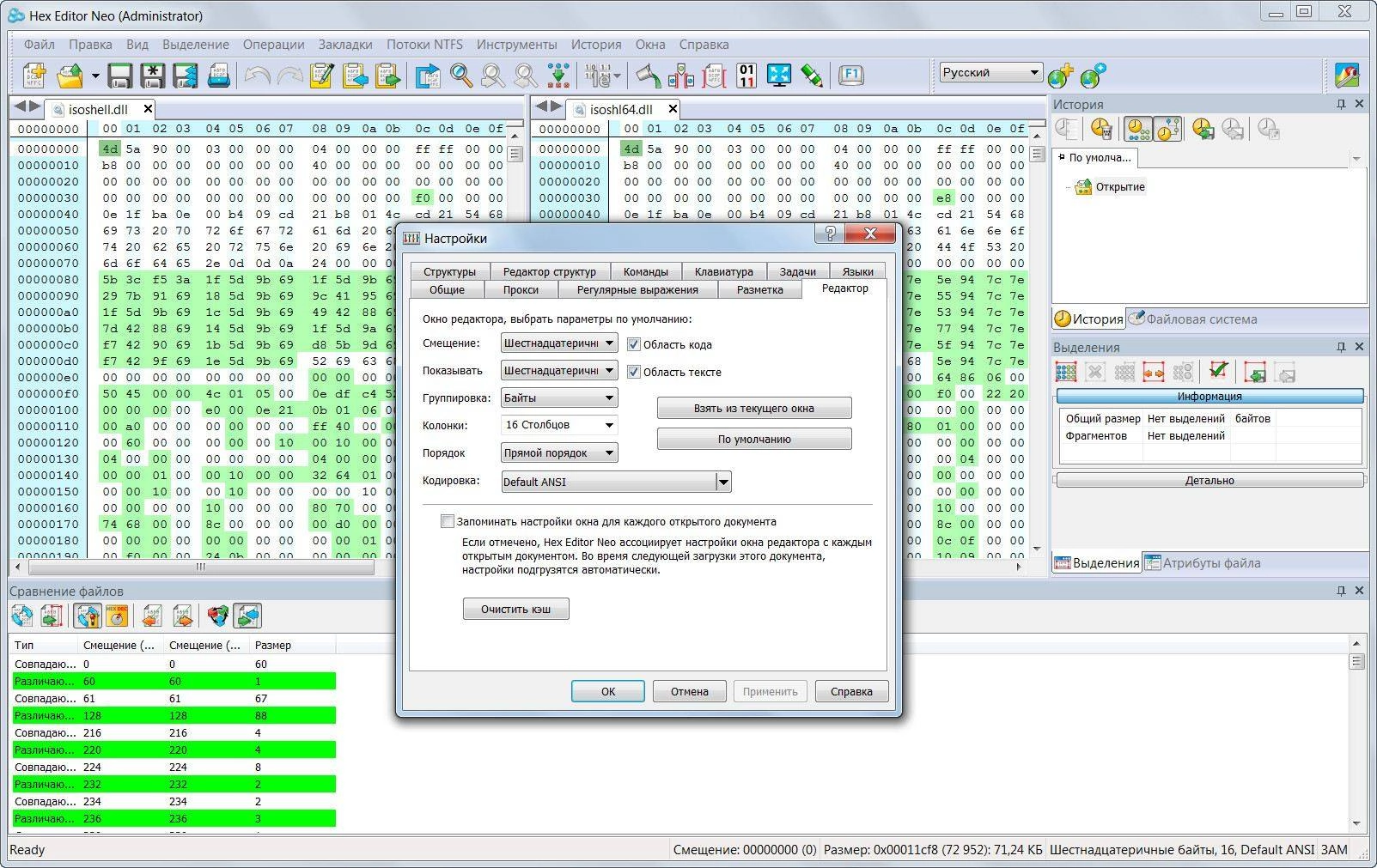Screen dimensions: 1377x868
Task: Click the Размер column header in comparison list
Action: [x=292, y=645]
